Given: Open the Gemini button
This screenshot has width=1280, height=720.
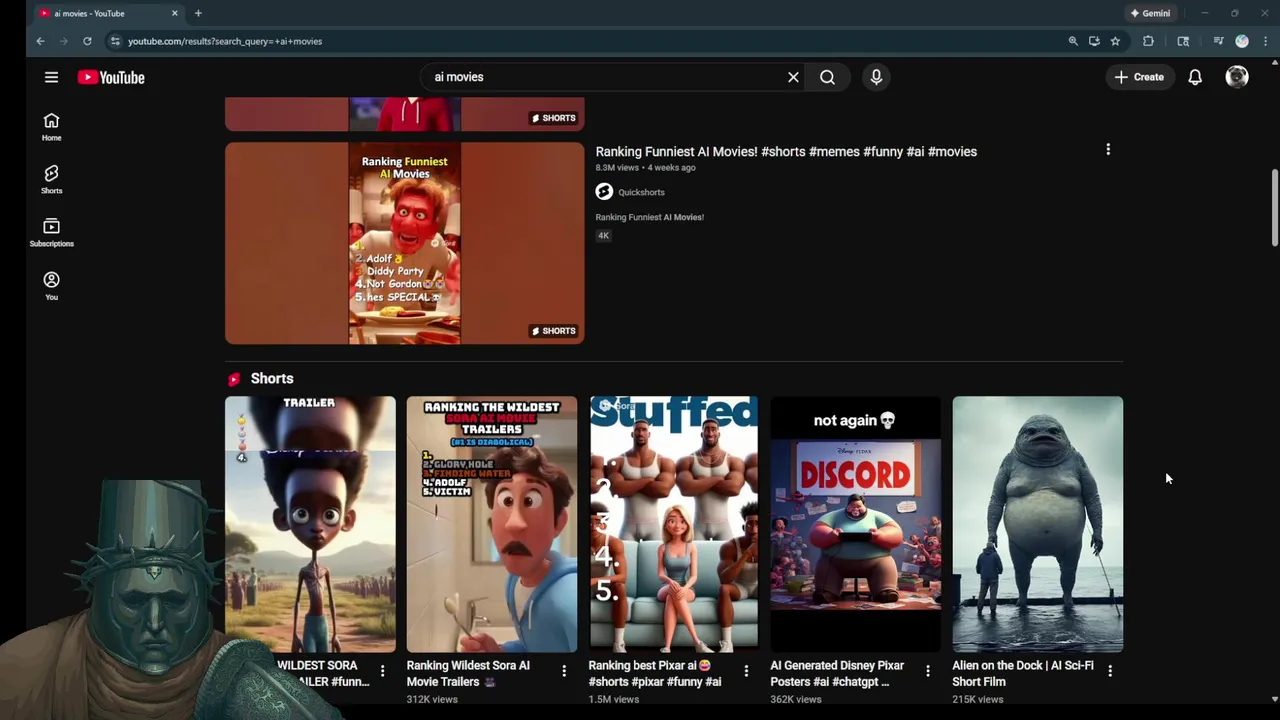Looking at the screenshot, I should 1150,13.
